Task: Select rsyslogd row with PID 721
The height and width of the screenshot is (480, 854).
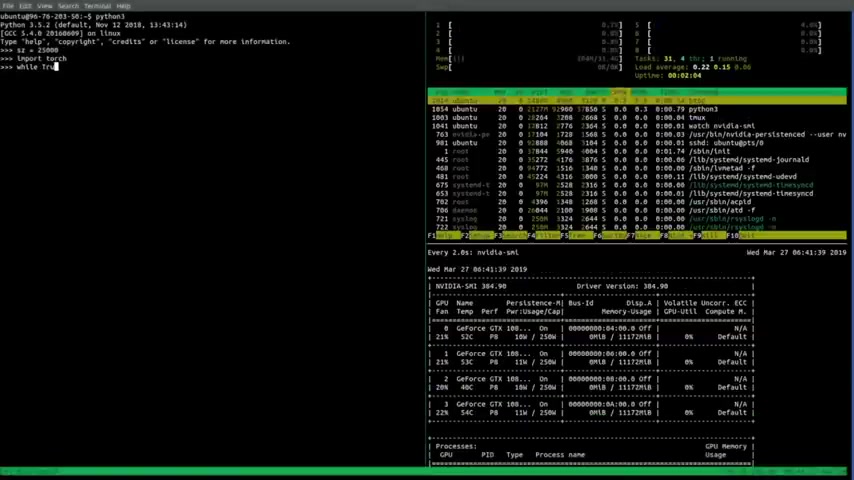Action: (637, 219)
